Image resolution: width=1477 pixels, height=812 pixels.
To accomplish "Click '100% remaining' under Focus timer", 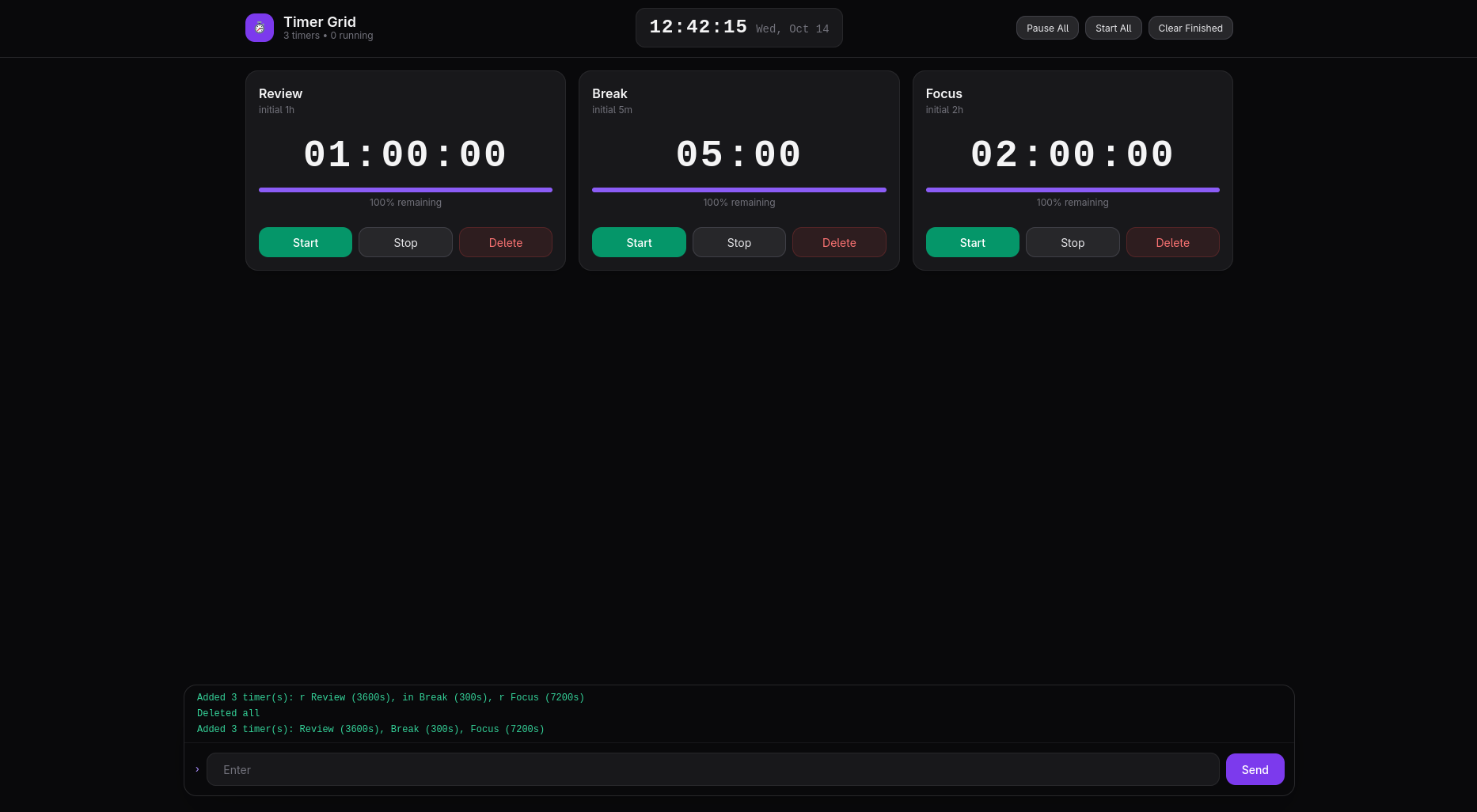I will pyautogui.click(x=1073, y=203).
